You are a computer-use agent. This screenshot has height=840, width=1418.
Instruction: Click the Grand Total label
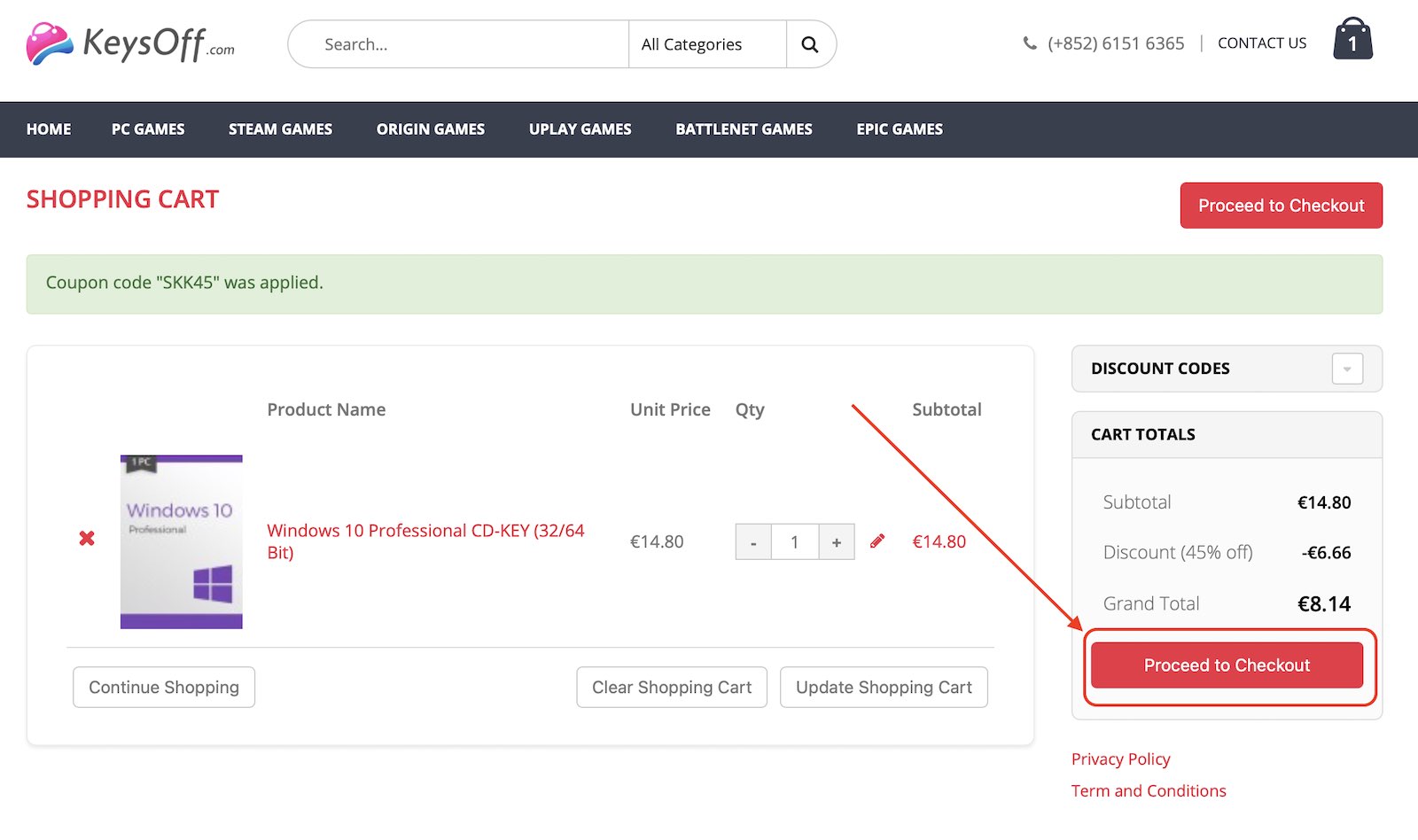tap(1151, 604)
